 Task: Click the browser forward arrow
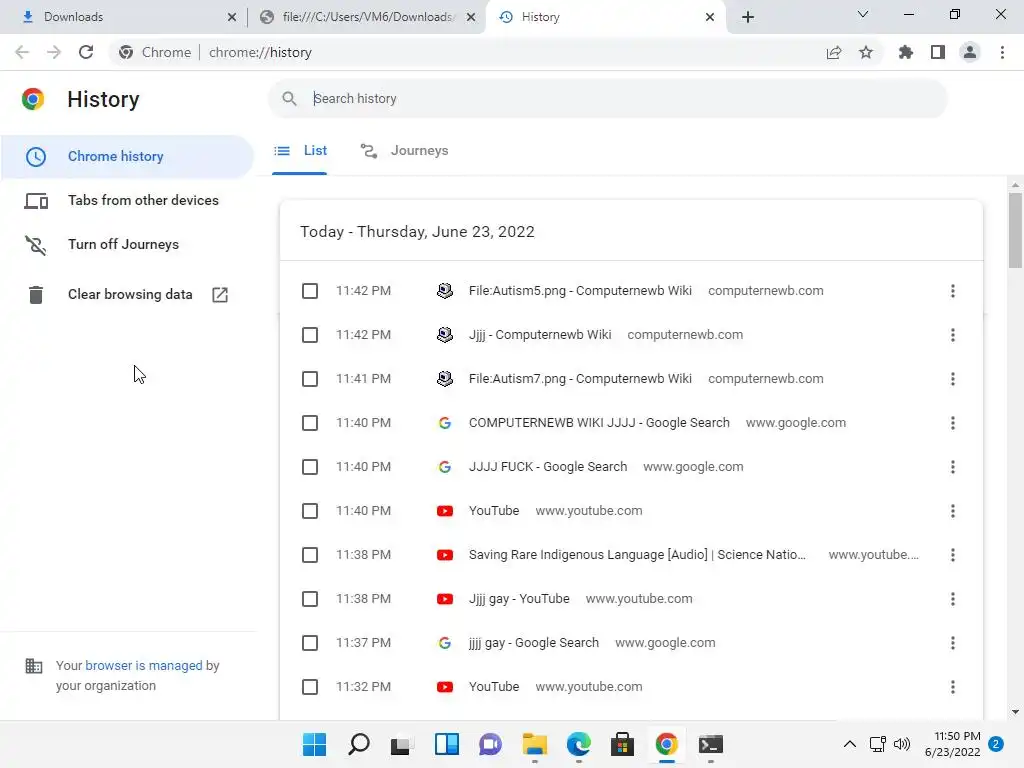pos(54,52)
